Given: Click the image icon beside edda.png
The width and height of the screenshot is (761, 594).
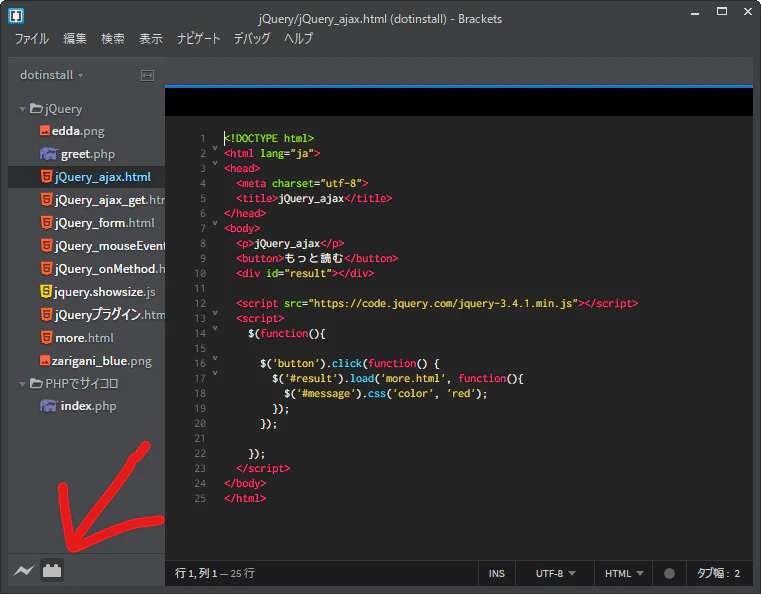Looking at the screenshot, I should pos(45,131).
